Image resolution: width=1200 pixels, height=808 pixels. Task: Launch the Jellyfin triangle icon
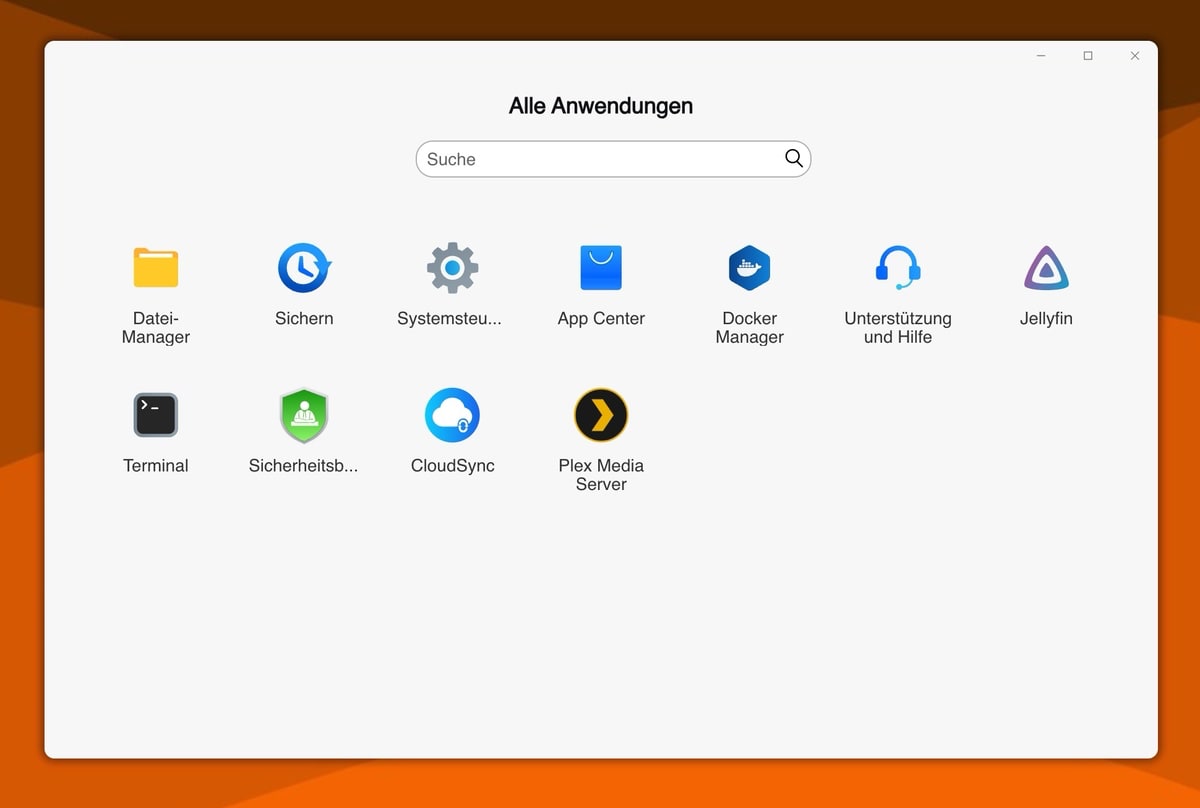(1046, 268)
